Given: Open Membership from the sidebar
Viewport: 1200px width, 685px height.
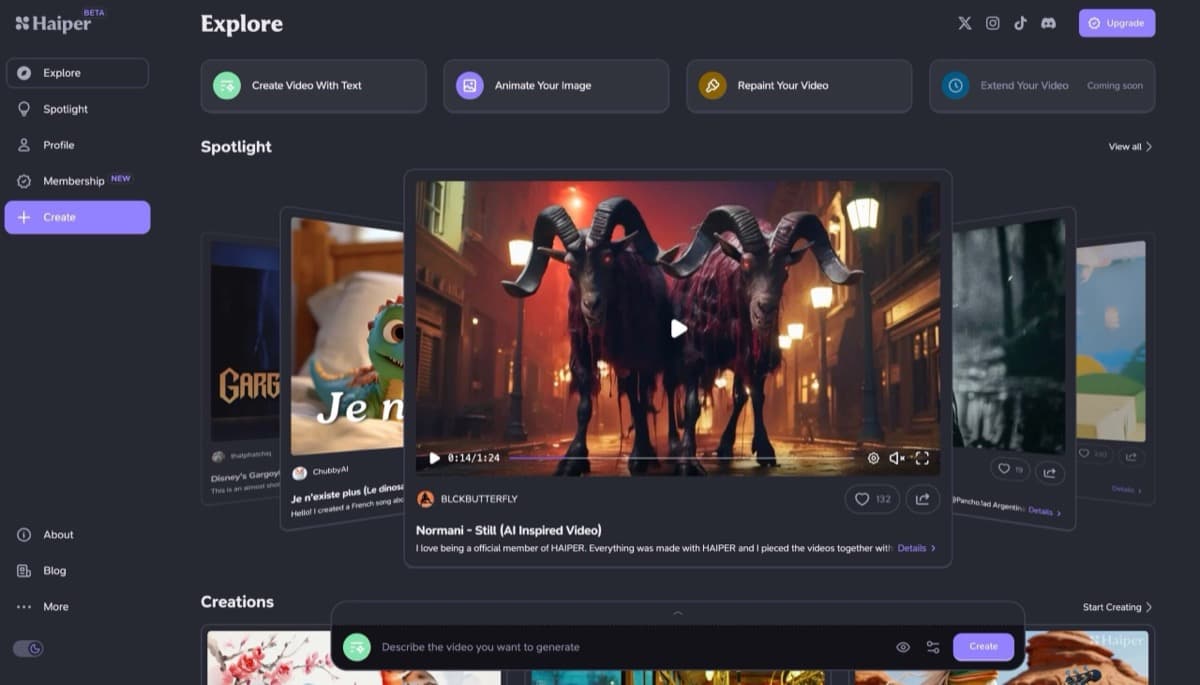Looking at the screenshot, I should [x=75, y=181].
